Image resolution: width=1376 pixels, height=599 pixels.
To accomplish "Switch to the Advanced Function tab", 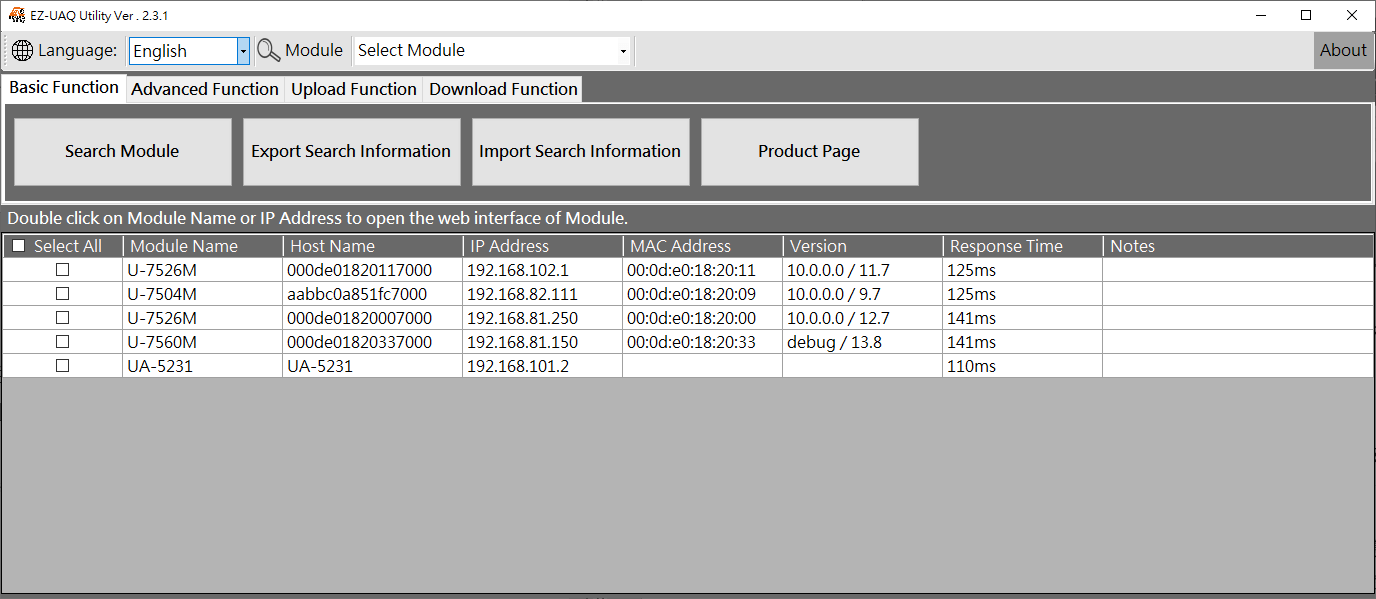I will click(x=204, y=89).
